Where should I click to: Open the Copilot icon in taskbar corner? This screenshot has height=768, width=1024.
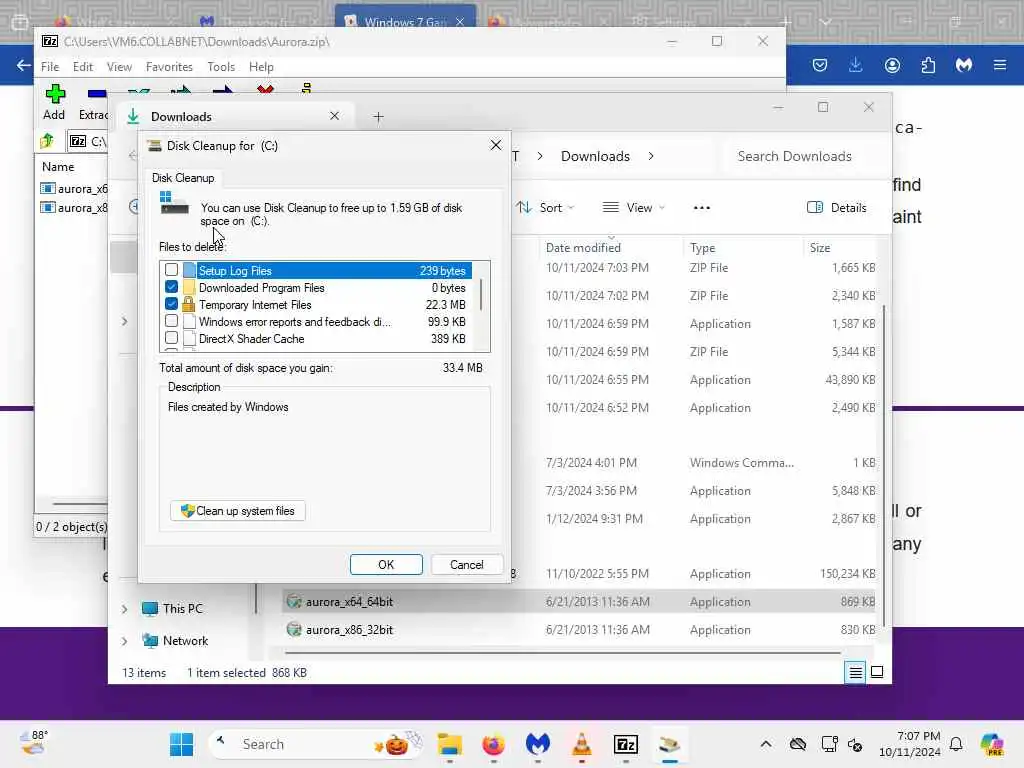991,744
